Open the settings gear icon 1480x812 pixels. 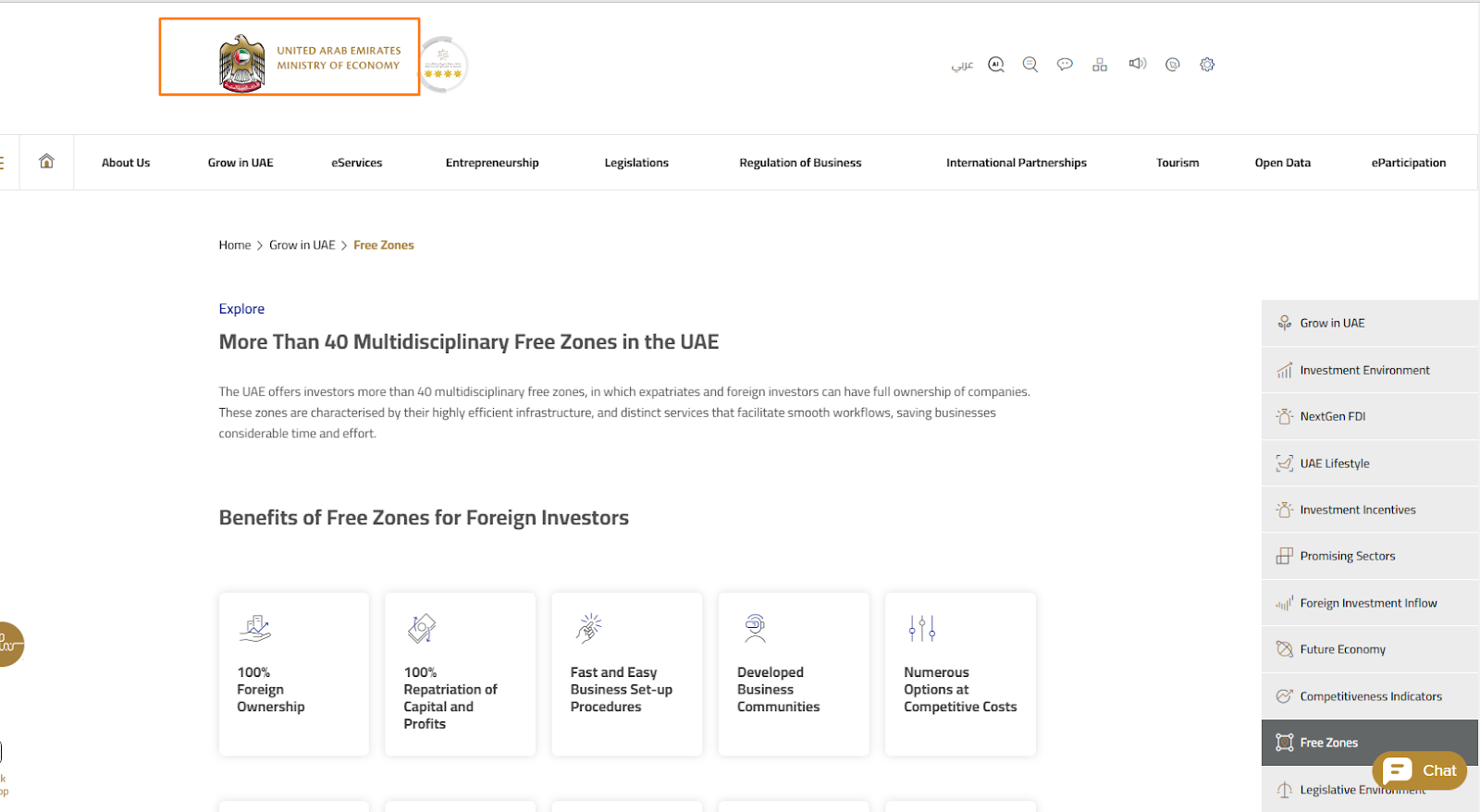1207,65
